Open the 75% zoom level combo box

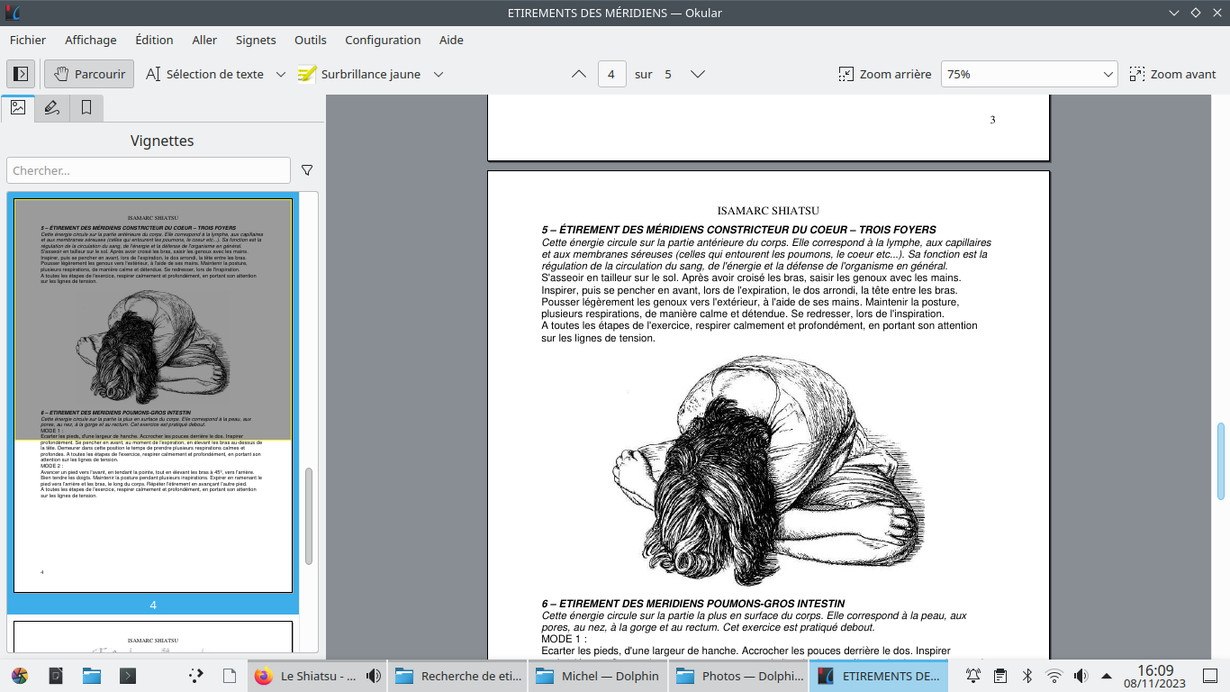coord(1028,74)
